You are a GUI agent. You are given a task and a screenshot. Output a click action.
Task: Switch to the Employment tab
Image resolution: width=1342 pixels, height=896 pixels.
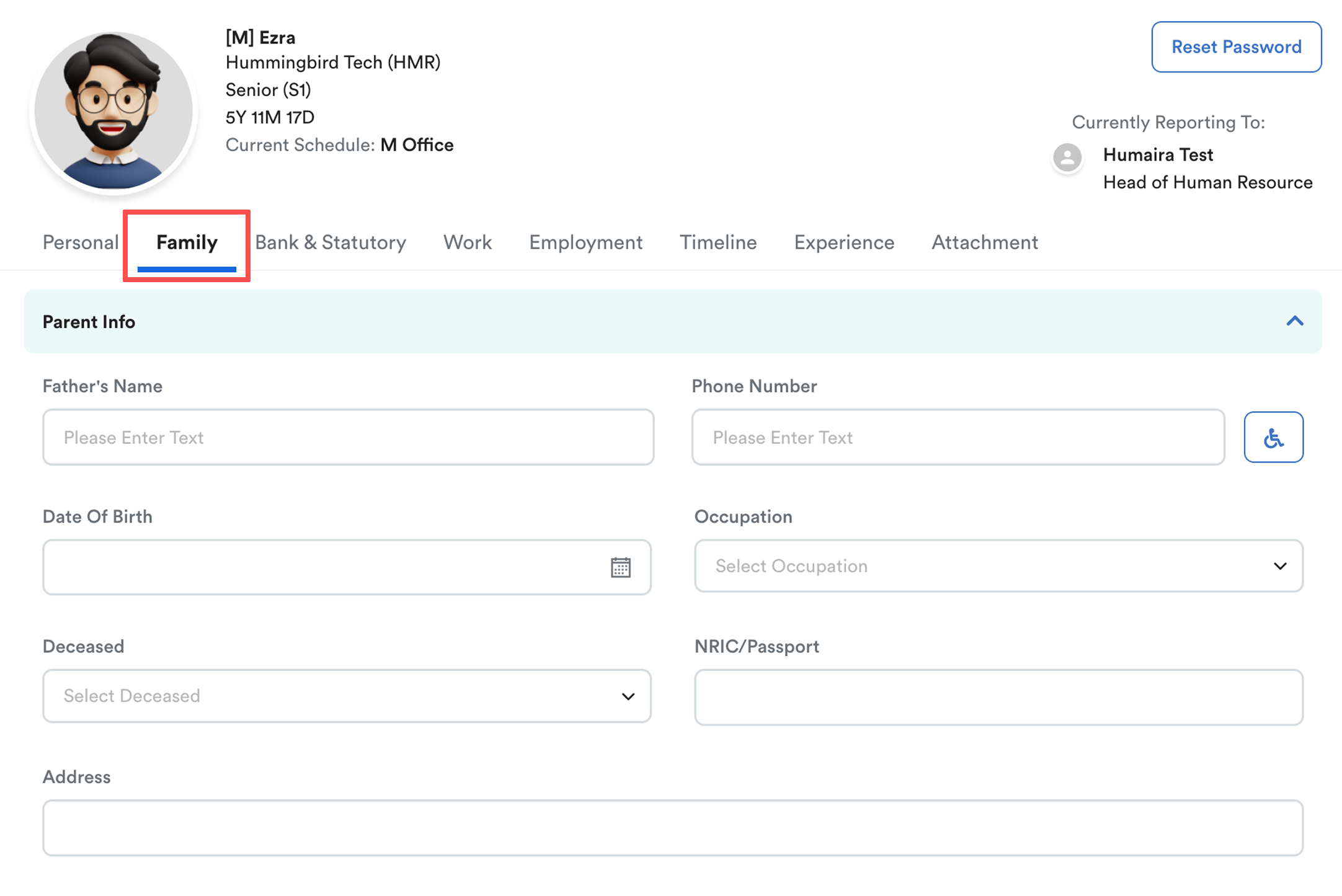click(585, 242)
